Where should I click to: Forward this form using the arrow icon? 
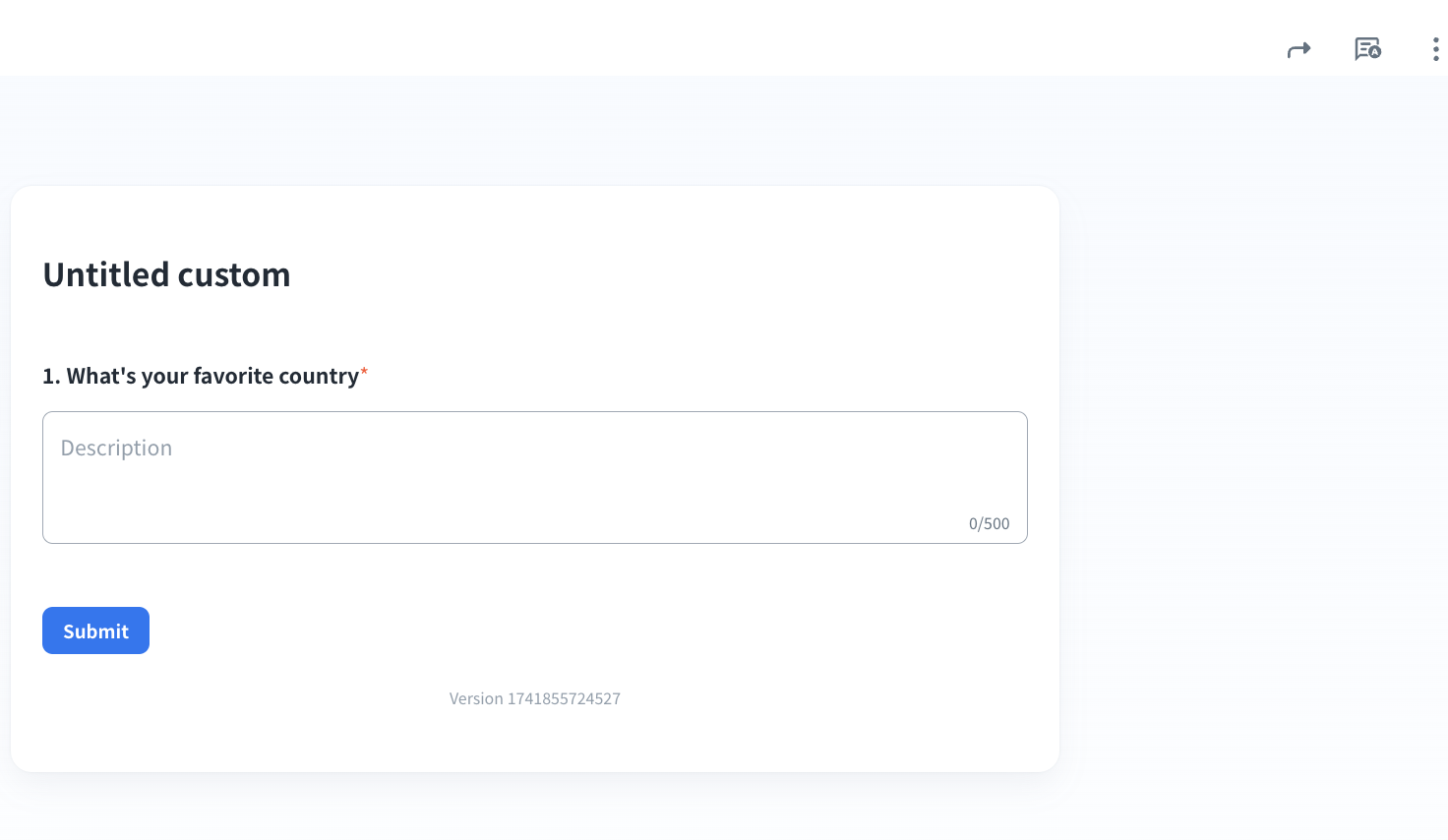coord(1298,49)
